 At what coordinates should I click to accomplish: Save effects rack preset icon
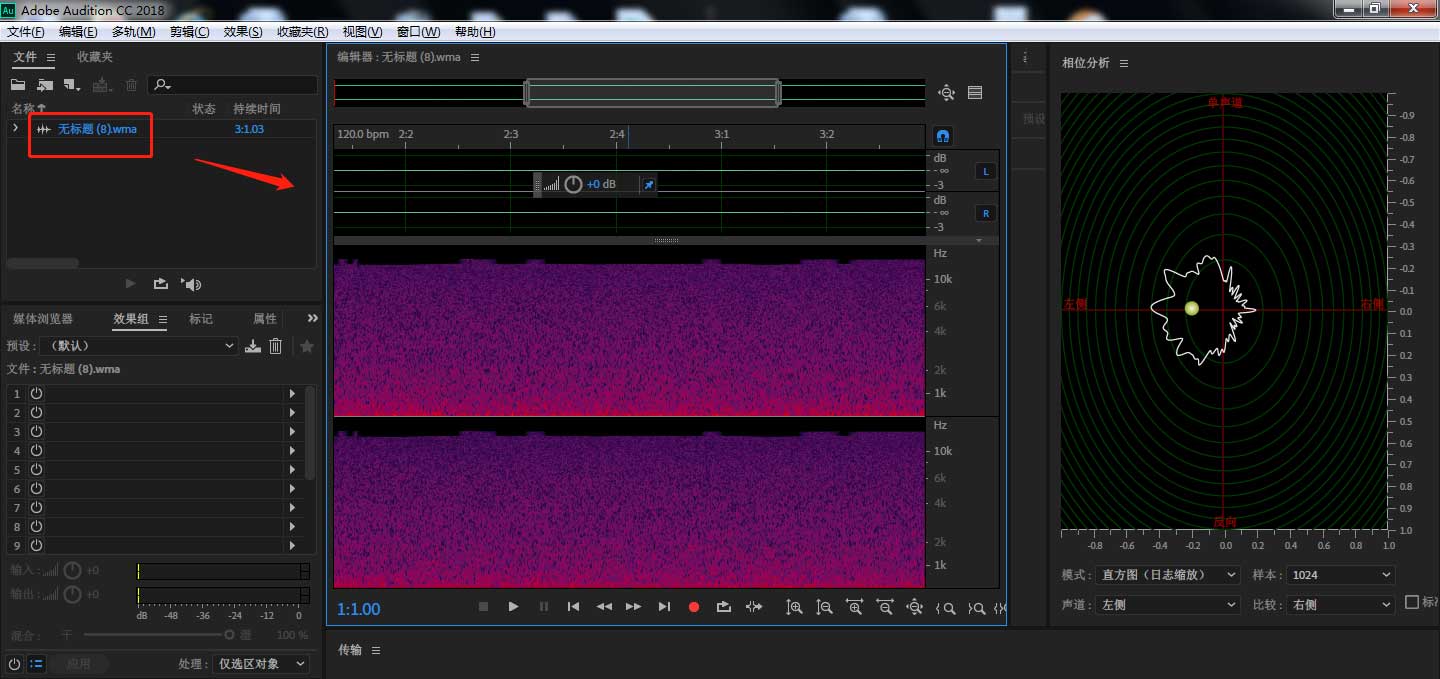pos(253,346)
